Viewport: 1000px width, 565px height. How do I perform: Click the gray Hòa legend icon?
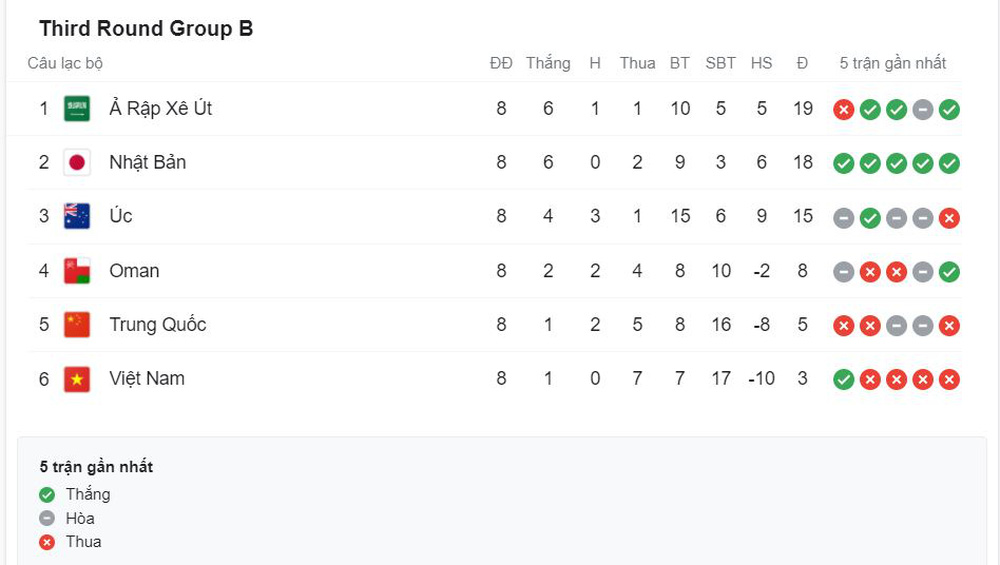(47, 518)
